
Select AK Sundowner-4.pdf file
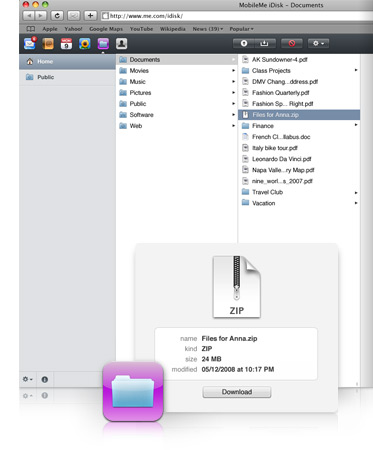coord(299,60)
